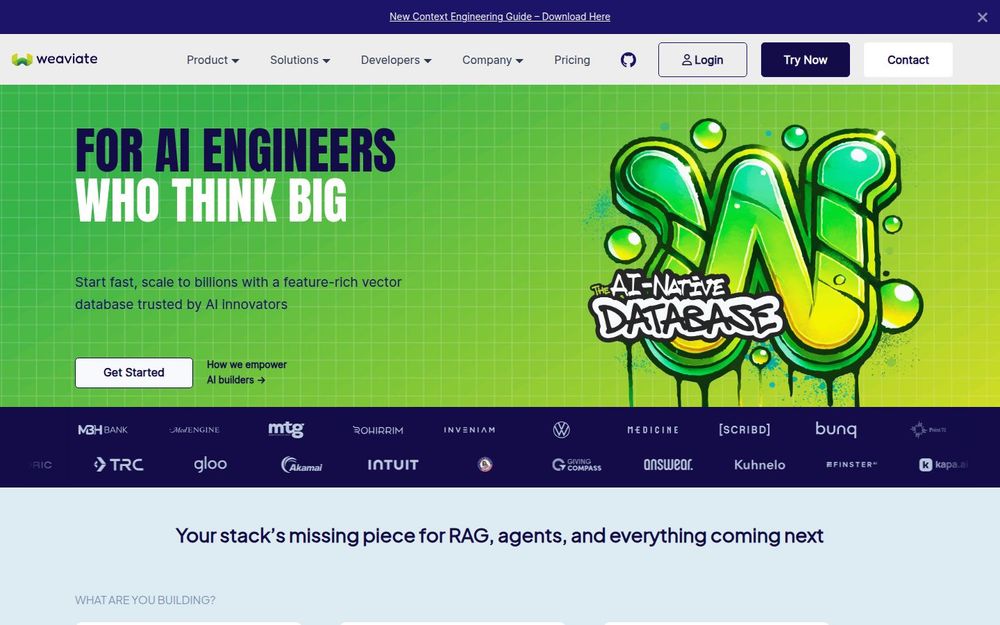Click the Get Started button
Viewport: 1000px width, 625px height.
pyautogui.click(x=134, y=372)
